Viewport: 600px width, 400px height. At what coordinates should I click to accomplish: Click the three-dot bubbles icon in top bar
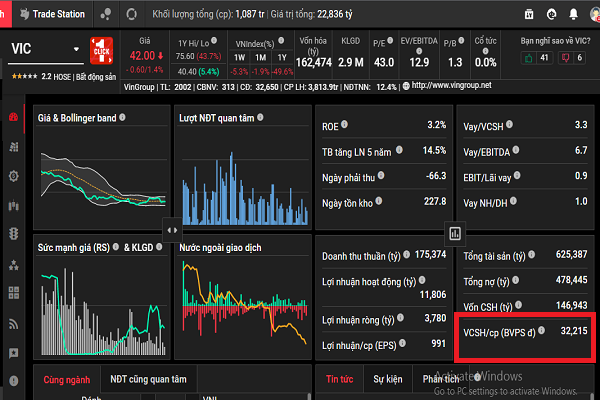pos(106,14)
